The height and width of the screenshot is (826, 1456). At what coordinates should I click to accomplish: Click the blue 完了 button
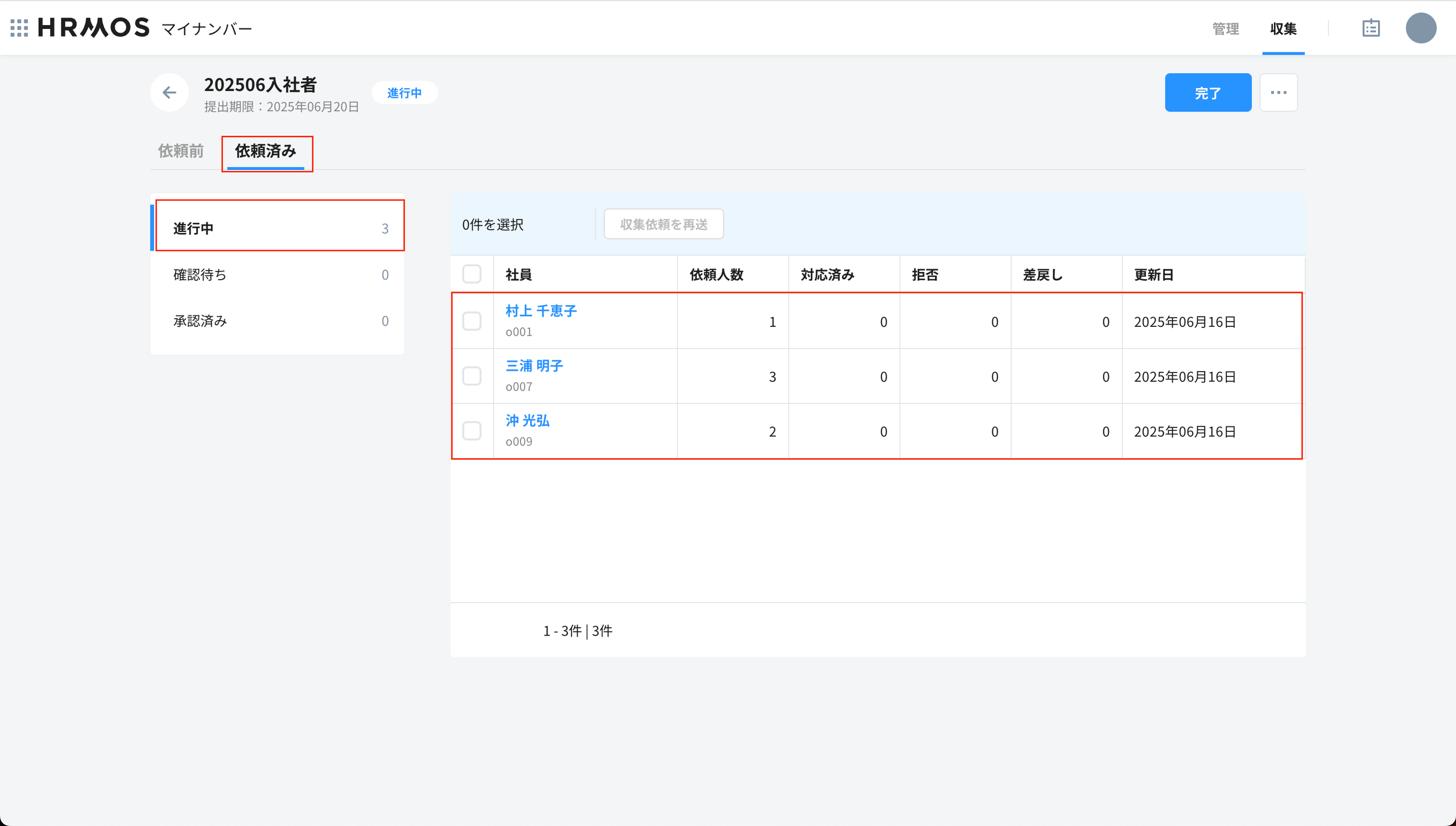click(x=1207, y=93)
